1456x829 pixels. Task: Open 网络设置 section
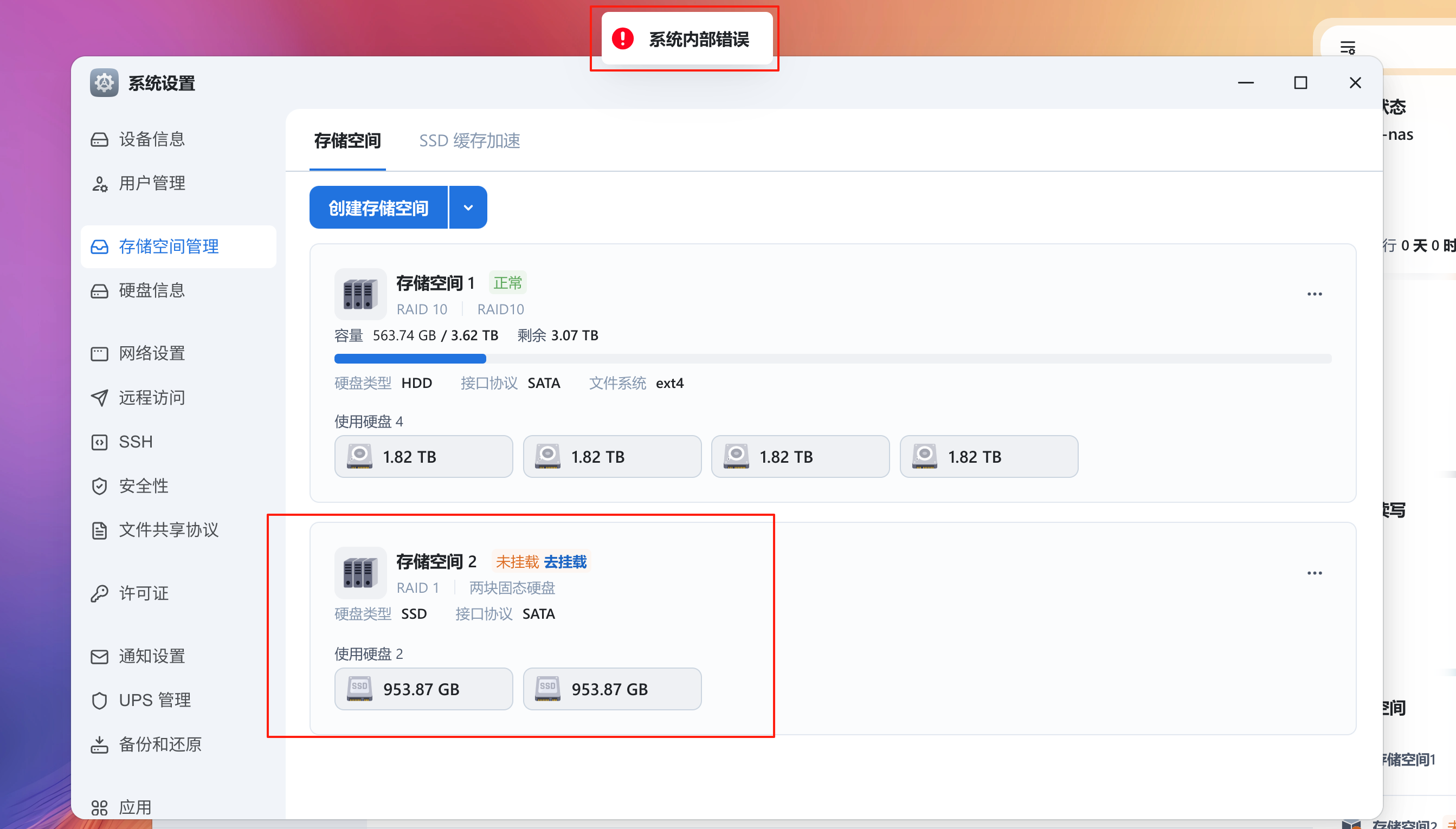click(152, 354)
